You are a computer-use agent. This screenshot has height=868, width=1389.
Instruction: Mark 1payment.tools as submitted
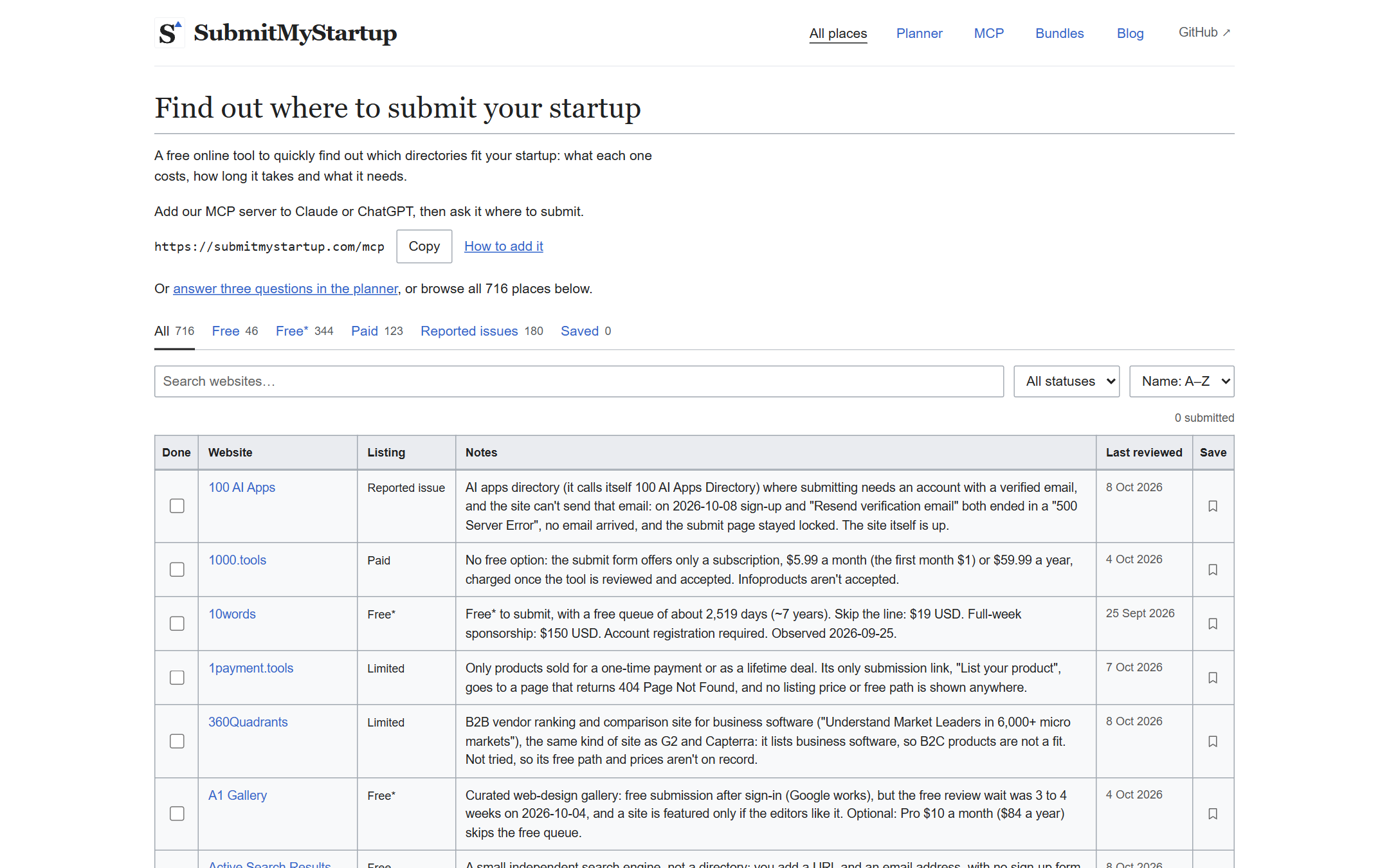[177, 678]
